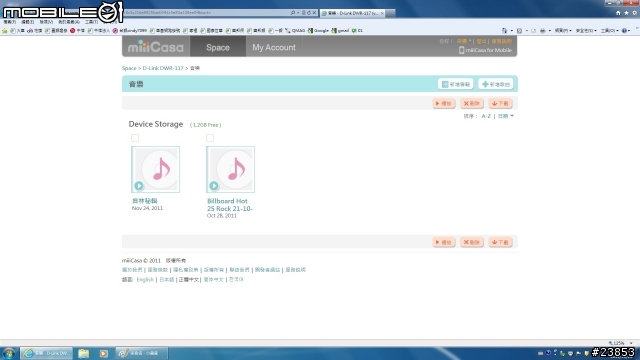Screen dimensions: 640x360
Task: Click the refresh icon in address bar
Action: click(309, 13)
